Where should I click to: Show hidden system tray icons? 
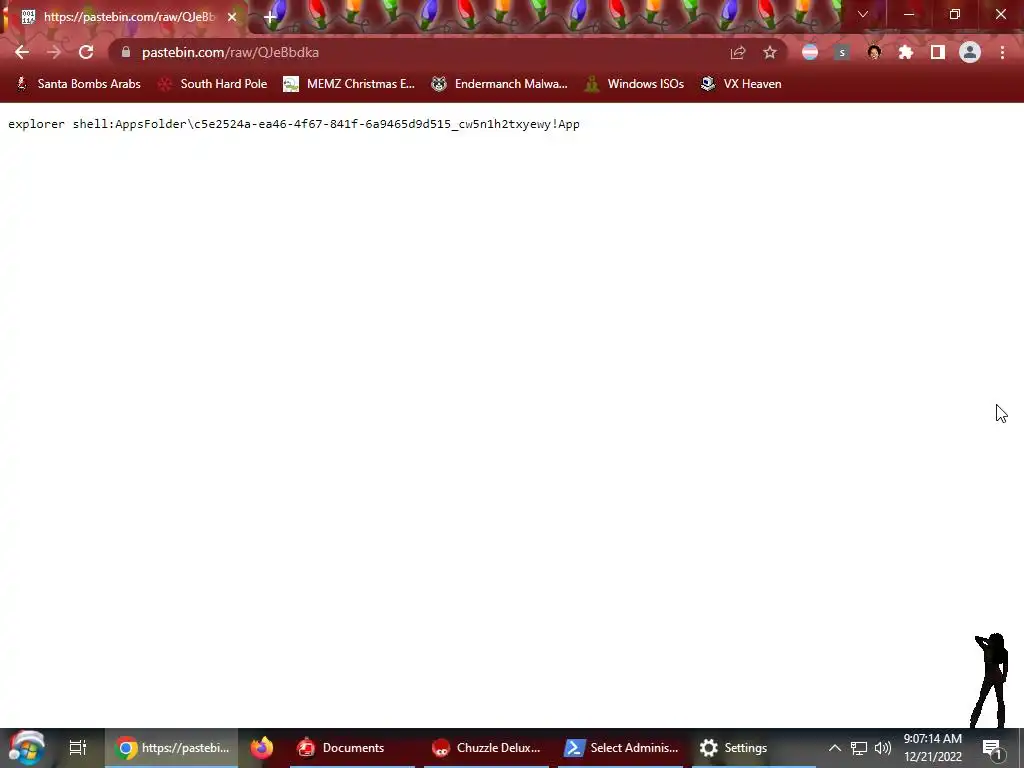coord(835,748)
